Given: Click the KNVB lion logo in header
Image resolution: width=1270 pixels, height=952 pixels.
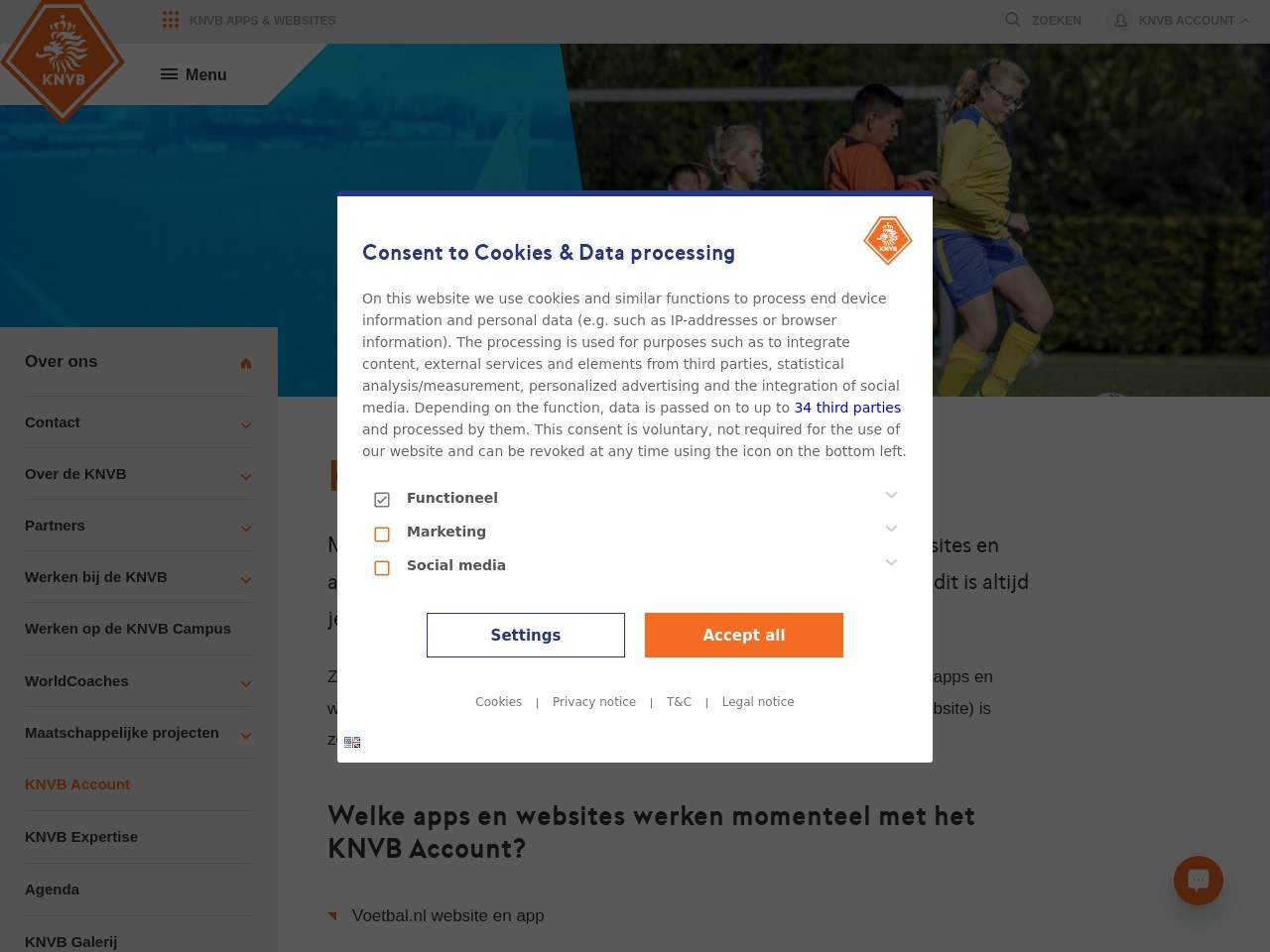Looking at the screenshot, I should [x=63, y=59].
